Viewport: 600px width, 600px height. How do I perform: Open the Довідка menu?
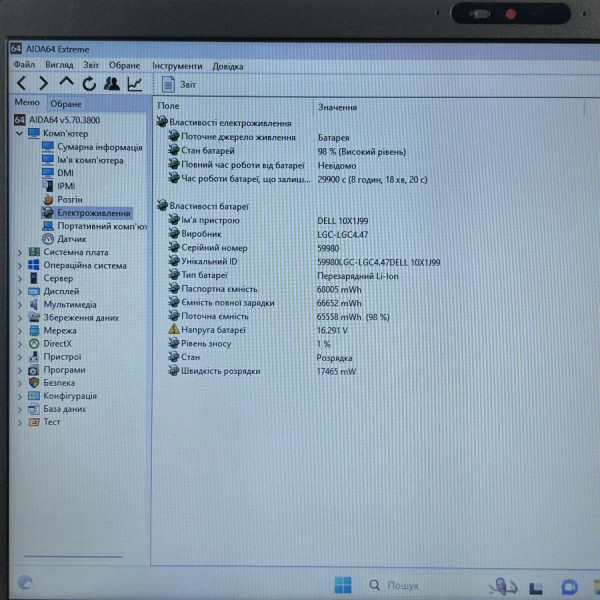click(228, 66)
